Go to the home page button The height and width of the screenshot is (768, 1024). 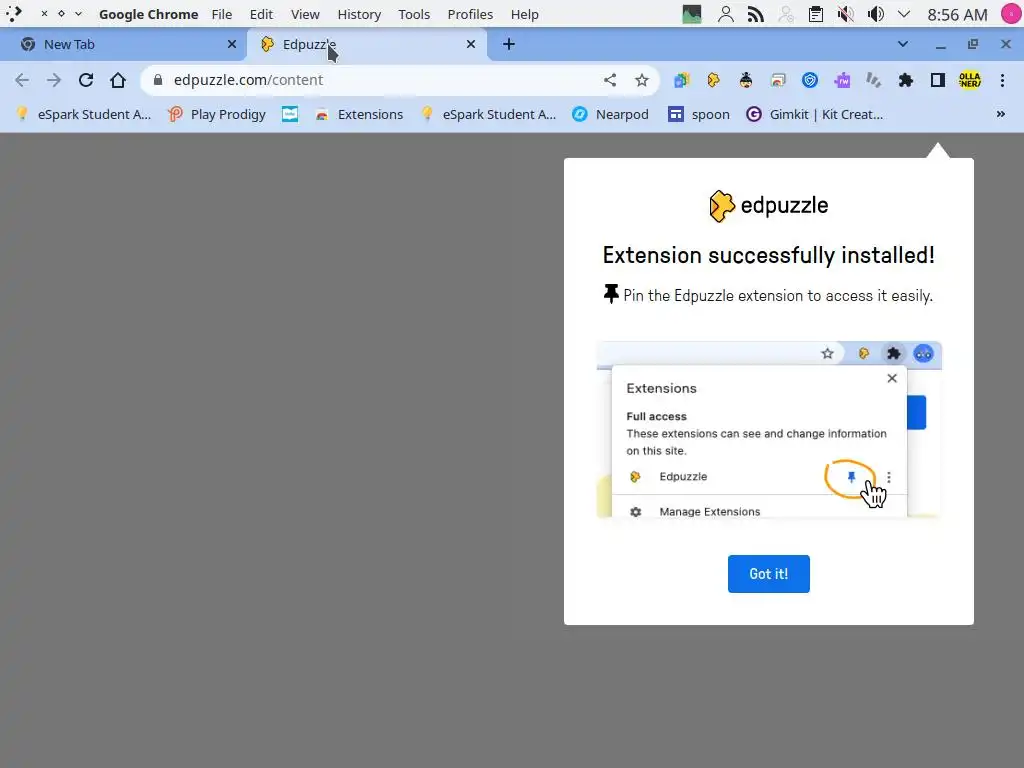(118, 80)
